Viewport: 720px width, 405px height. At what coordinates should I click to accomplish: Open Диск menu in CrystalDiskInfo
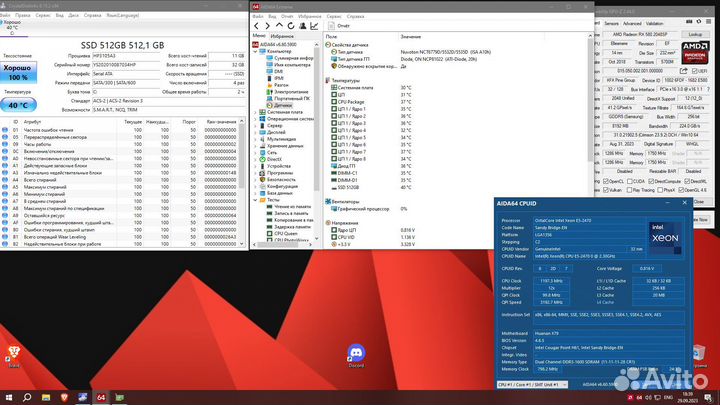(73, 15)
